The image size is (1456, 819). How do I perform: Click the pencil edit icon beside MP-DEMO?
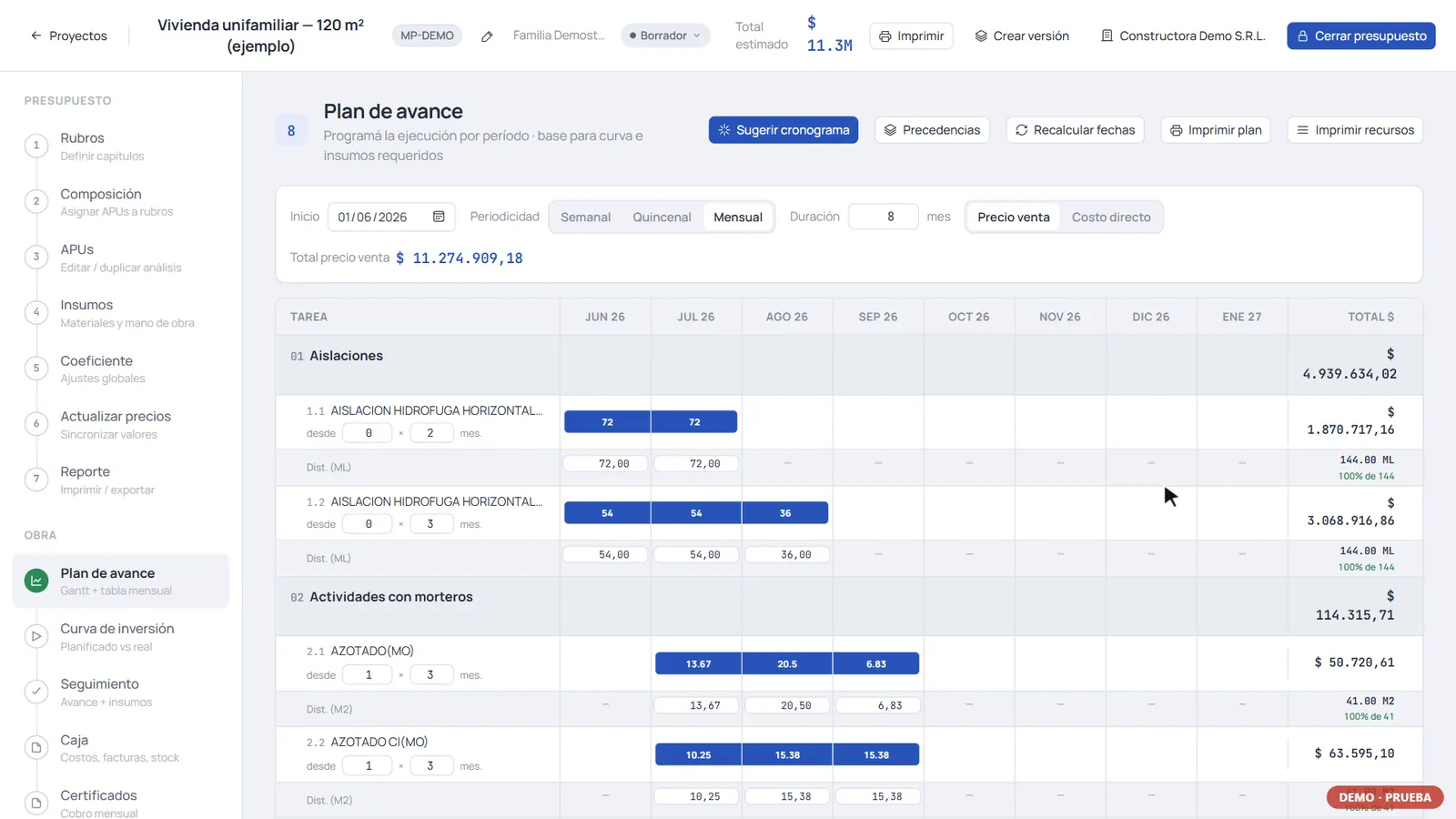[x=487, y=36]
